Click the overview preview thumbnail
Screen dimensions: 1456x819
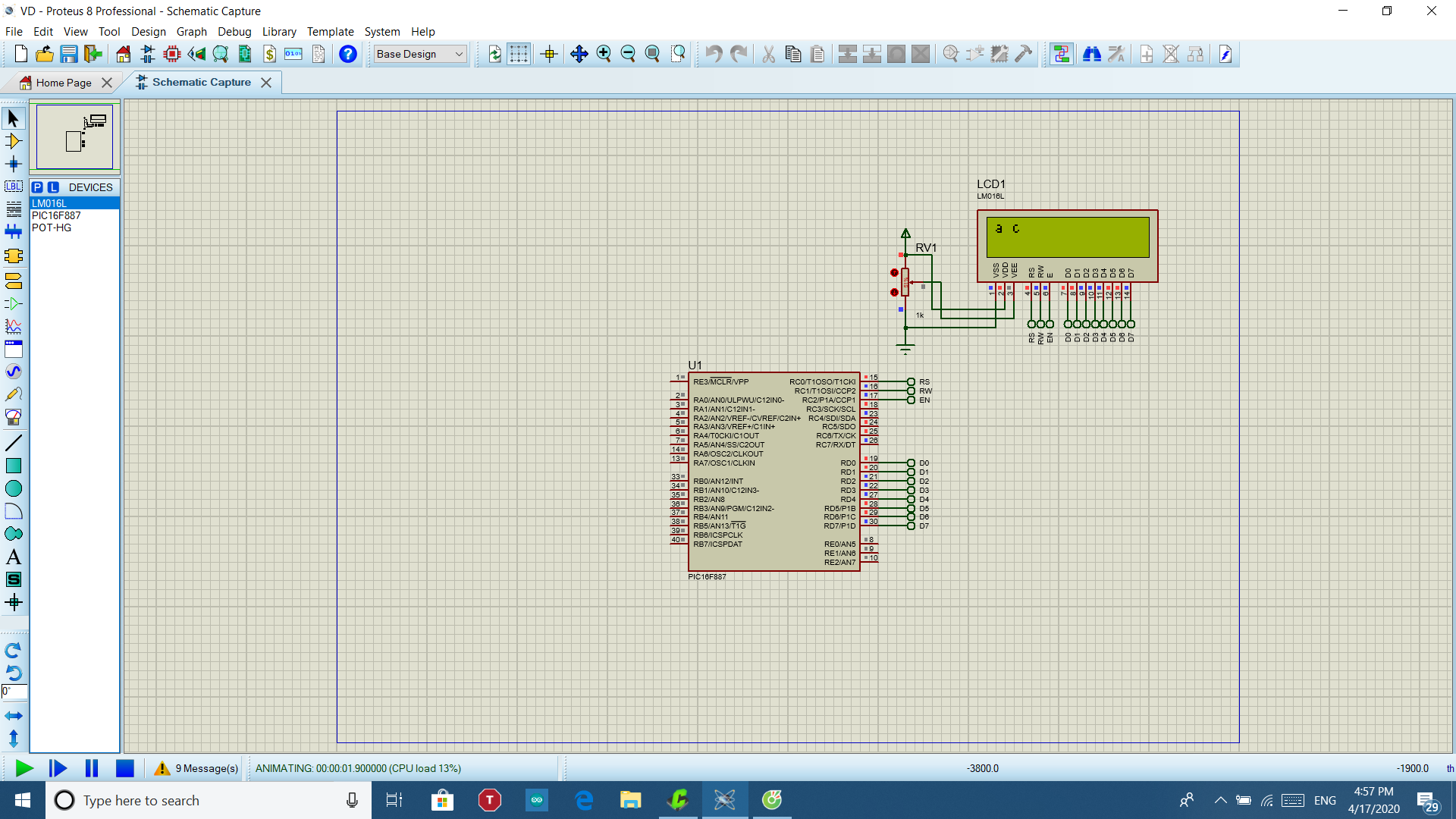click(74, 136)
